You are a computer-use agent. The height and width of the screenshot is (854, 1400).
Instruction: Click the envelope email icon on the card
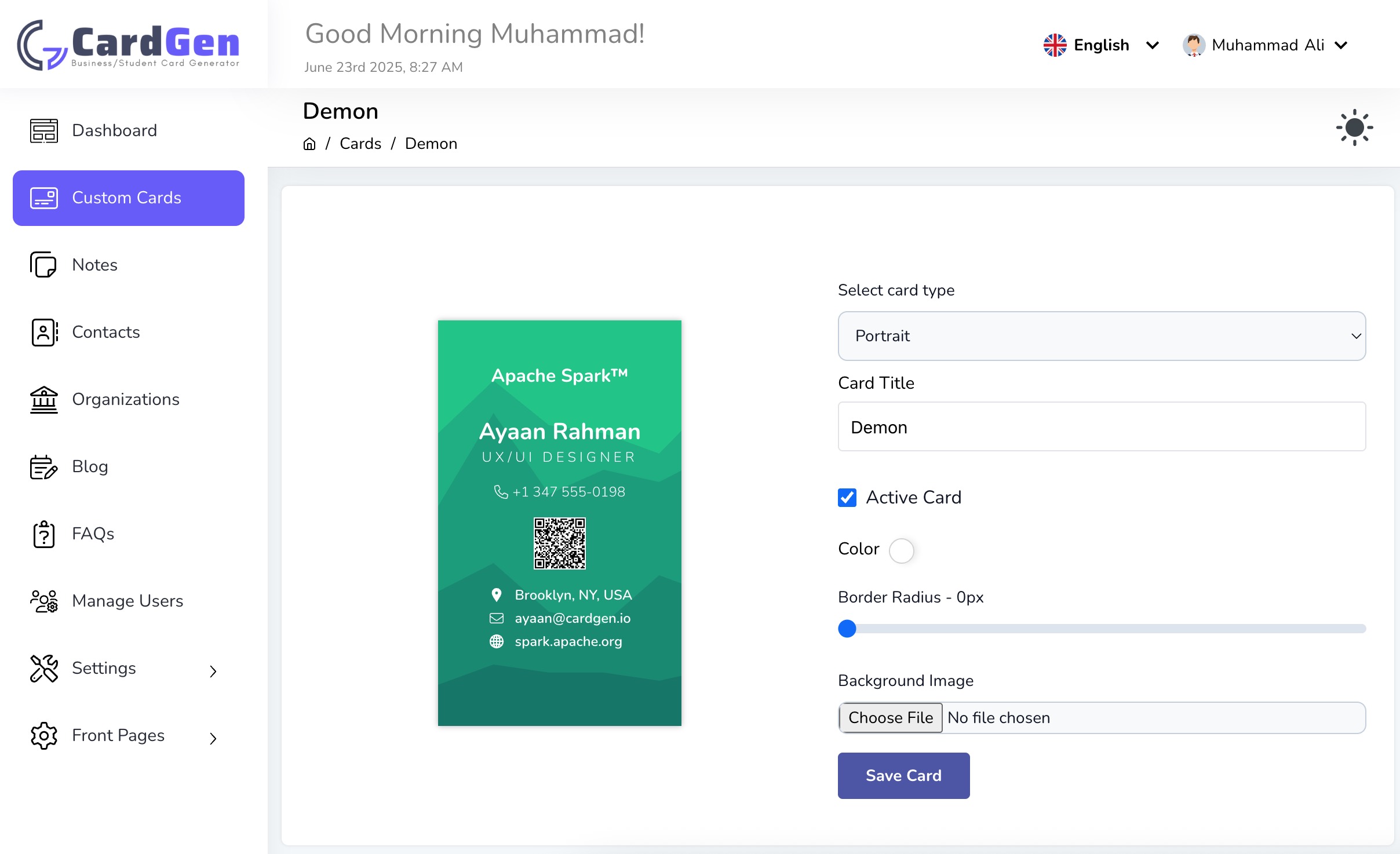[x=497, y=618]
